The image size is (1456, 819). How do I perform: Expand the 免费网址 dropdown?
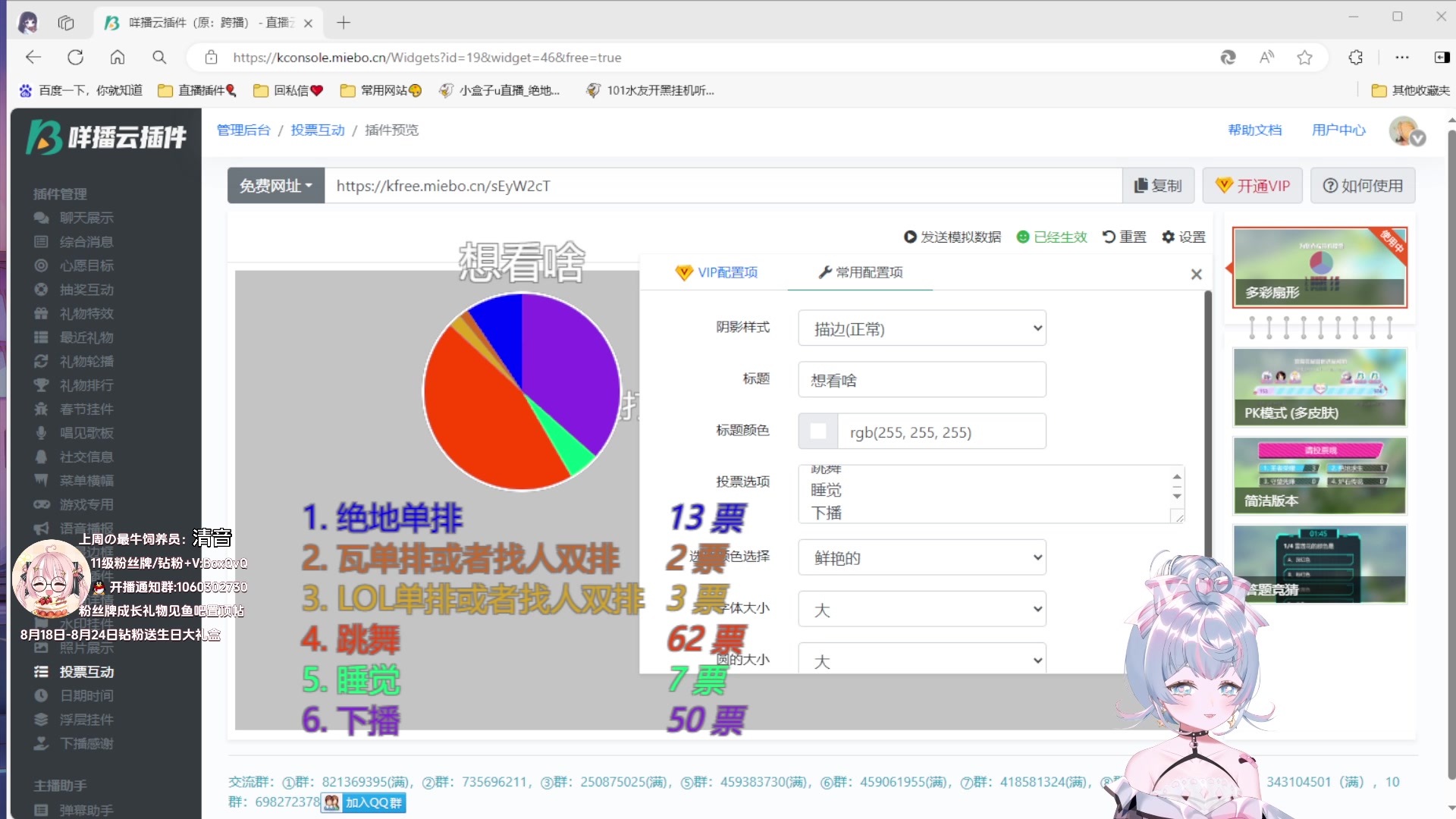point(275,185)
